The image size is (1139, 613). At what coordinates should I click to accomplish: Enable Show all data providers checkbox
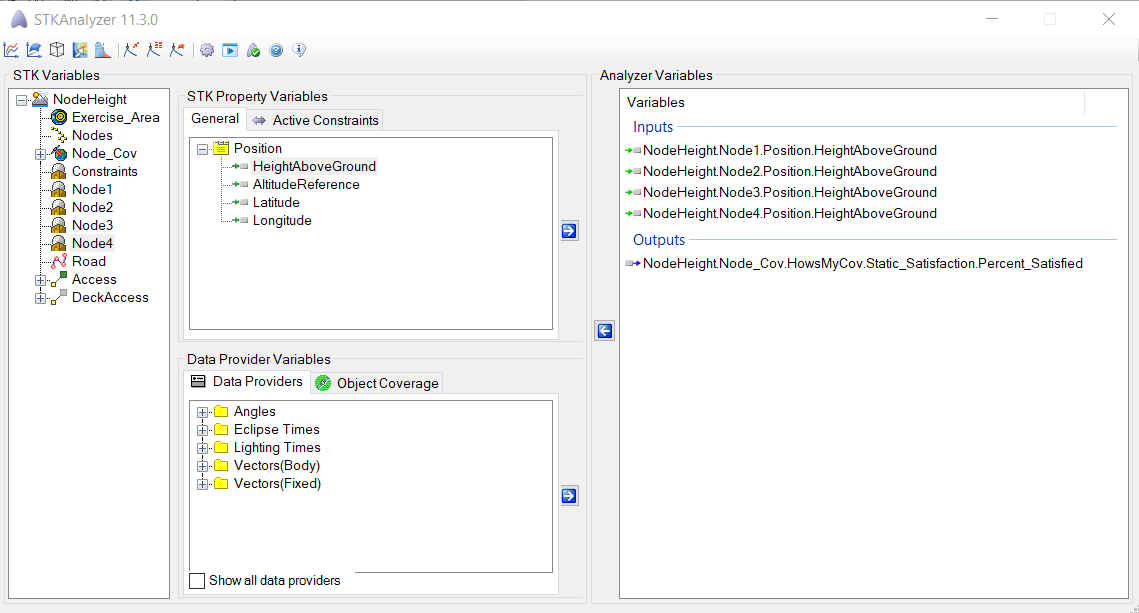(197, 581)
